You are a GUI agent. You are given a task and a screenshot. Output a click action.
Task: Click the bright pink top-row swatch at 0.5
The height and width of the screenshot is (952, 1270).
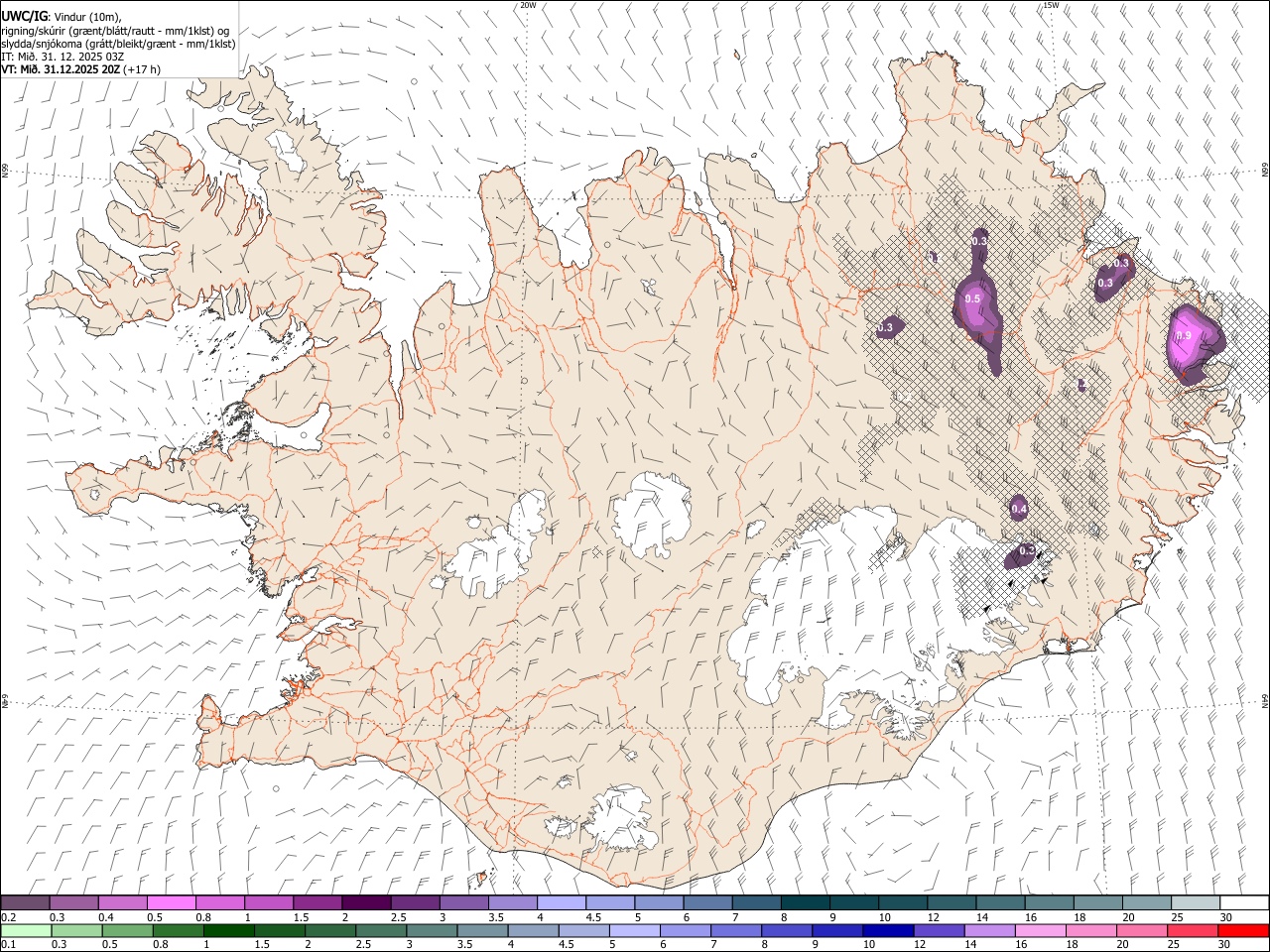(171, 903)
